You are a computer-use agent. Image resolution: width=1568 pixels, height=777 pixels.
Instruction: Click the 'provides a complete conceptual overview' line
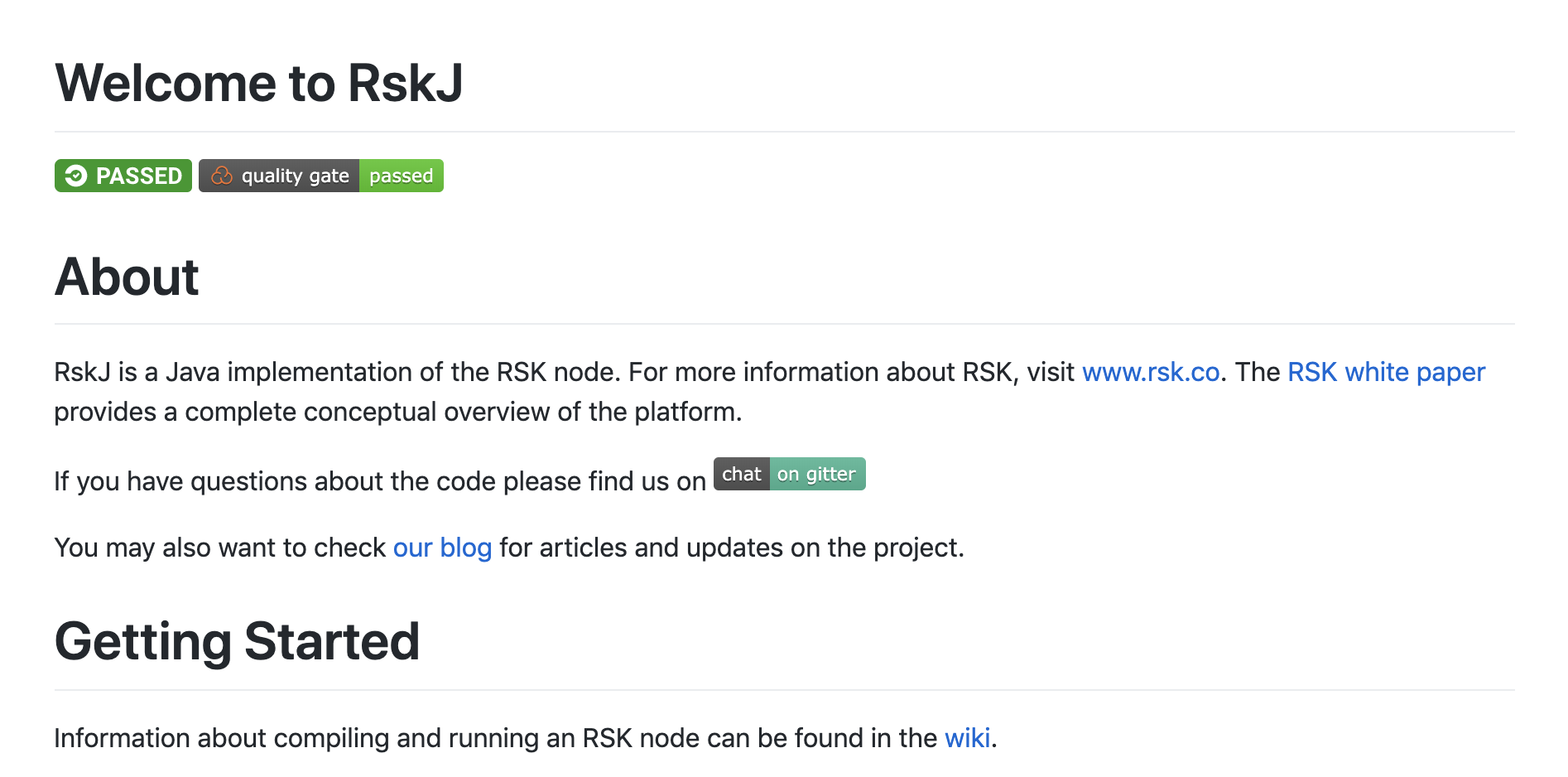point(398,412)
